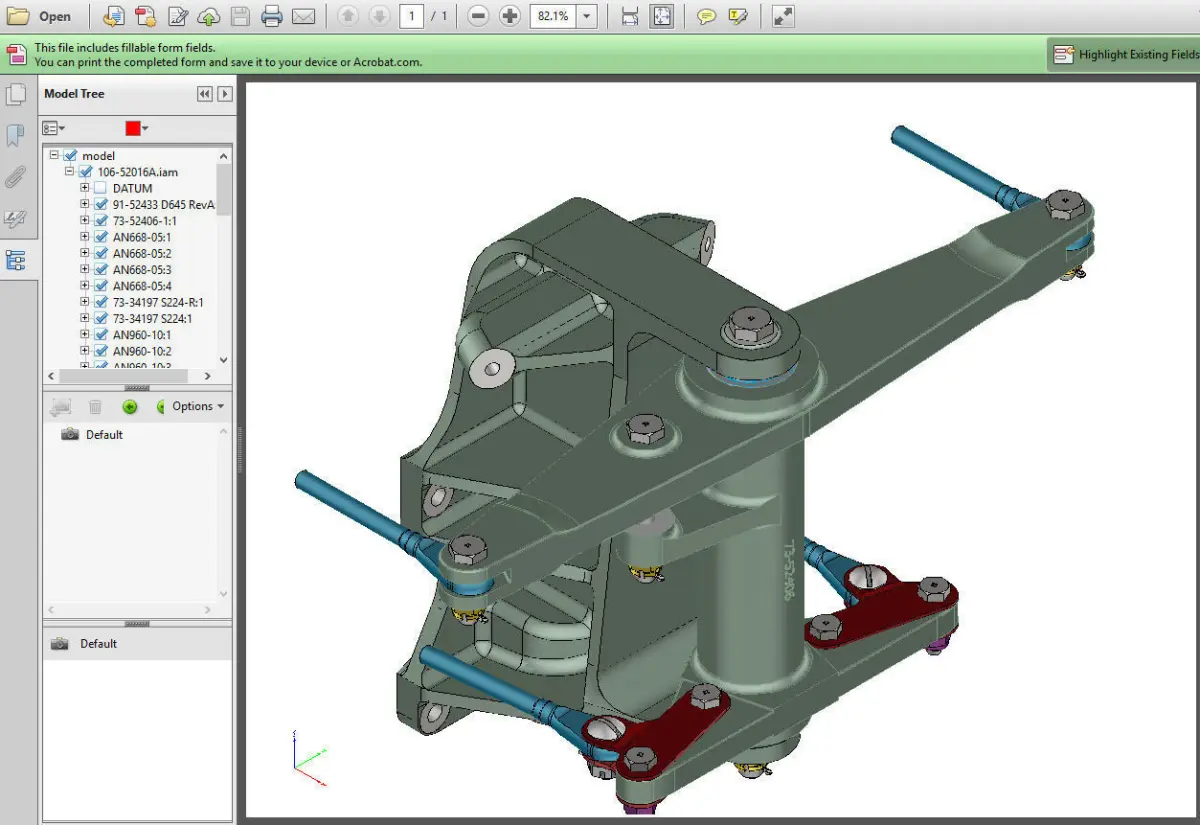
Task: Collapse the Model Tree panel leftward
Action: [205, 94]
